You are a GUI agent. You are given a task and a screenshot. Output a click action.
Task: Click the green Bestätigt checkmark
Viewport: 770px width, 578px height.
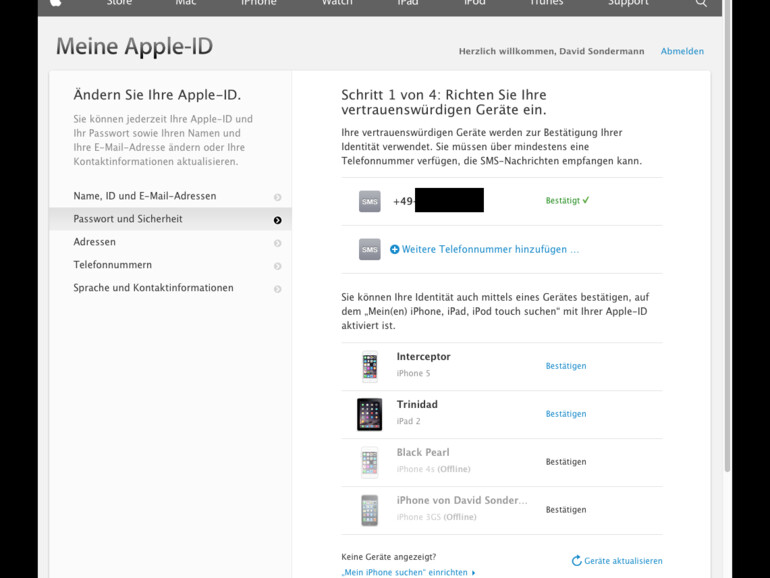[586, 200]
